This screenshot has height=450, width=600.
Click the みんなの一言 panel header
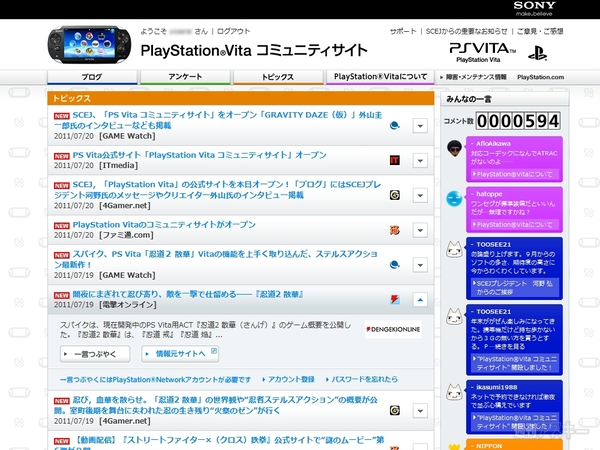pos(505,99)
